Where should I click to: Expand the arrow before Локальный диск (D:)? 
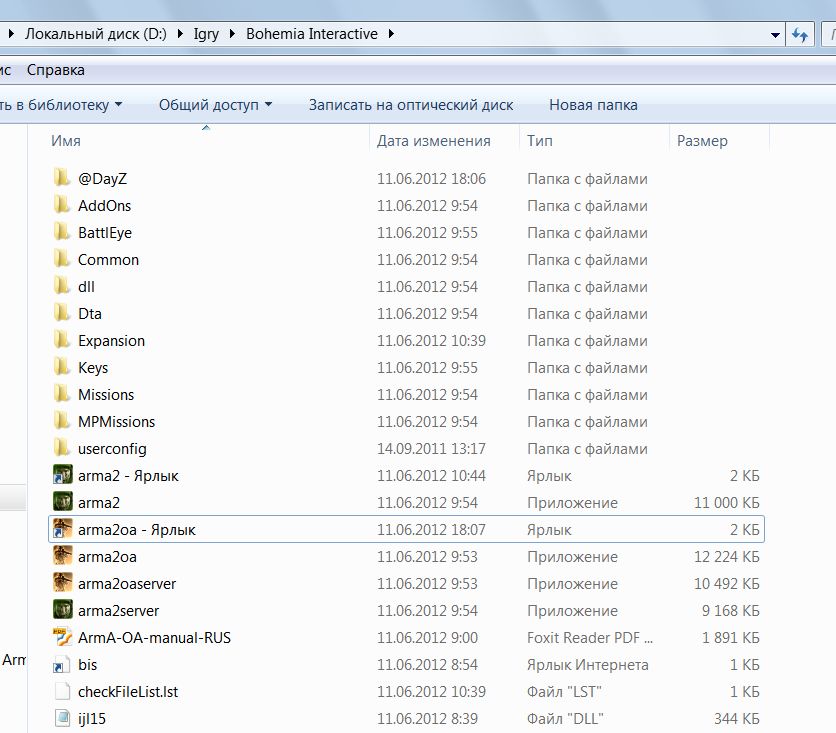tap(11, 34)
